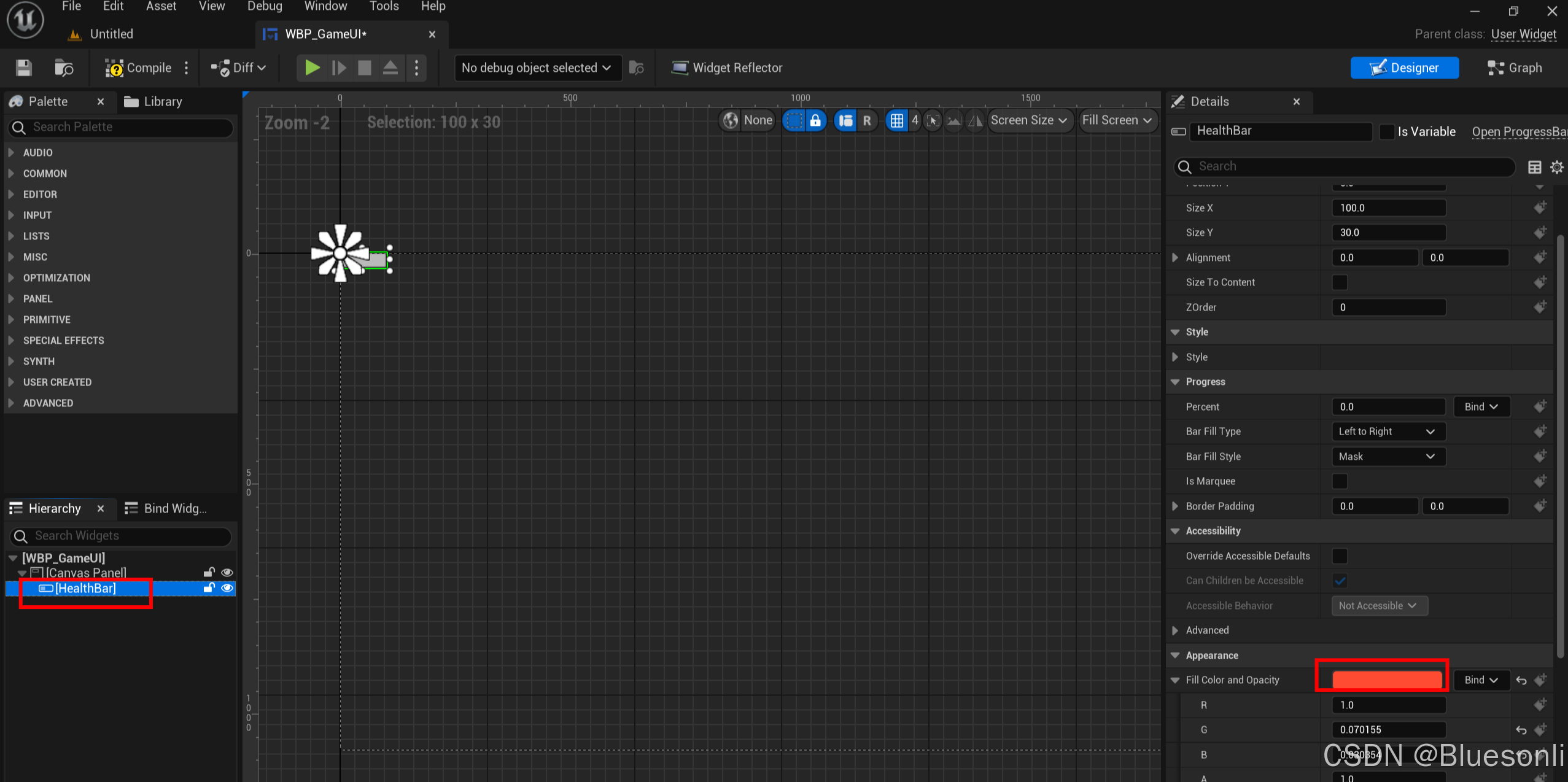This screenshot has height=782, width=1568.
Task: Switch to the Bind Widgets tab
Action: (x=166, y=508)
